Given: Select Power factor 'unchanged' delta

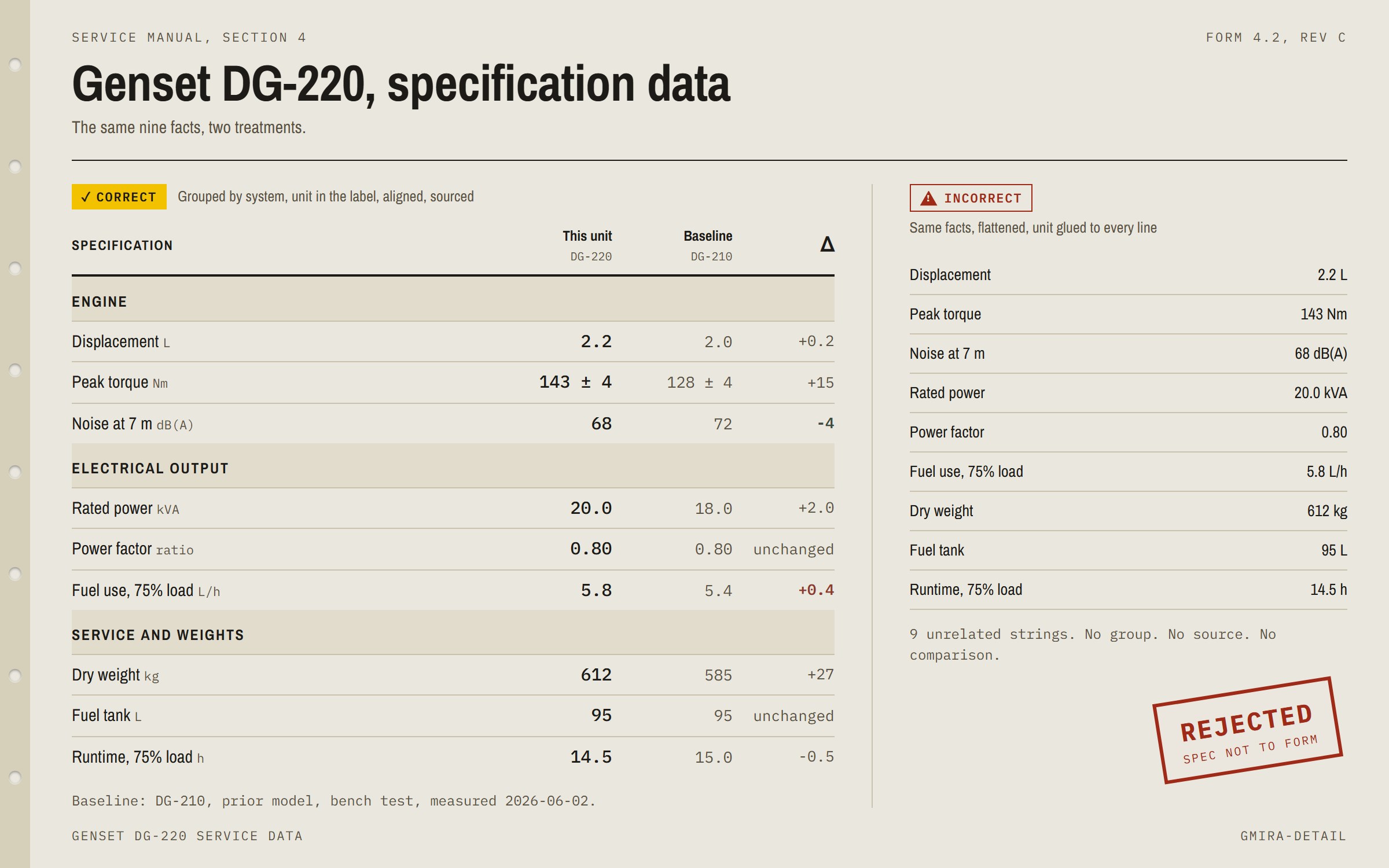Looking at the screenshot, I should tap(793, 549).
